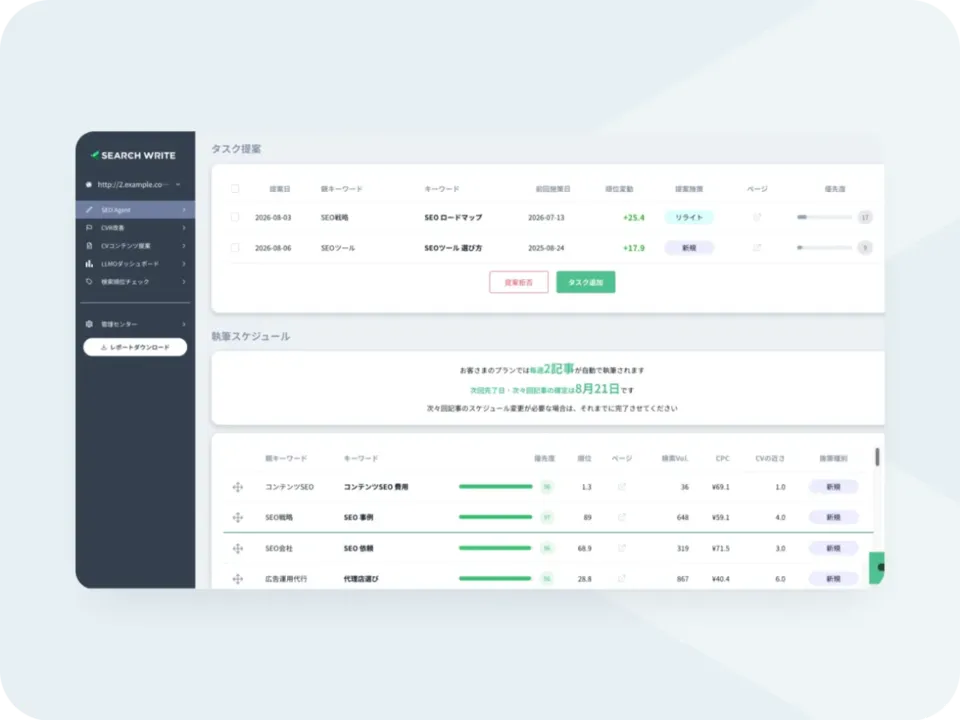The height and width of the screenshot is (720, 960).
Task: Open the http://2.example.co site dropdown
Action: click(134, 184)
